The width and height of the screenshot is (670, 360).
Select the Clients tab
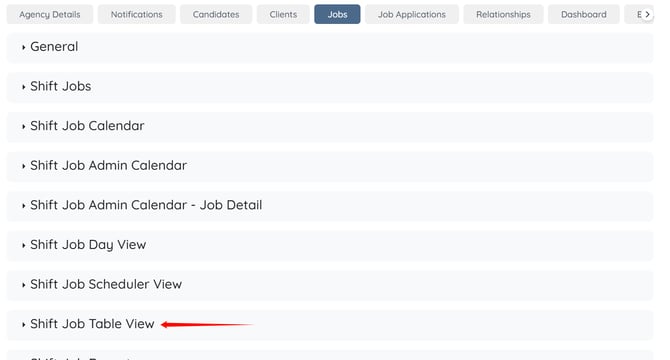click(x=283, y=14)
